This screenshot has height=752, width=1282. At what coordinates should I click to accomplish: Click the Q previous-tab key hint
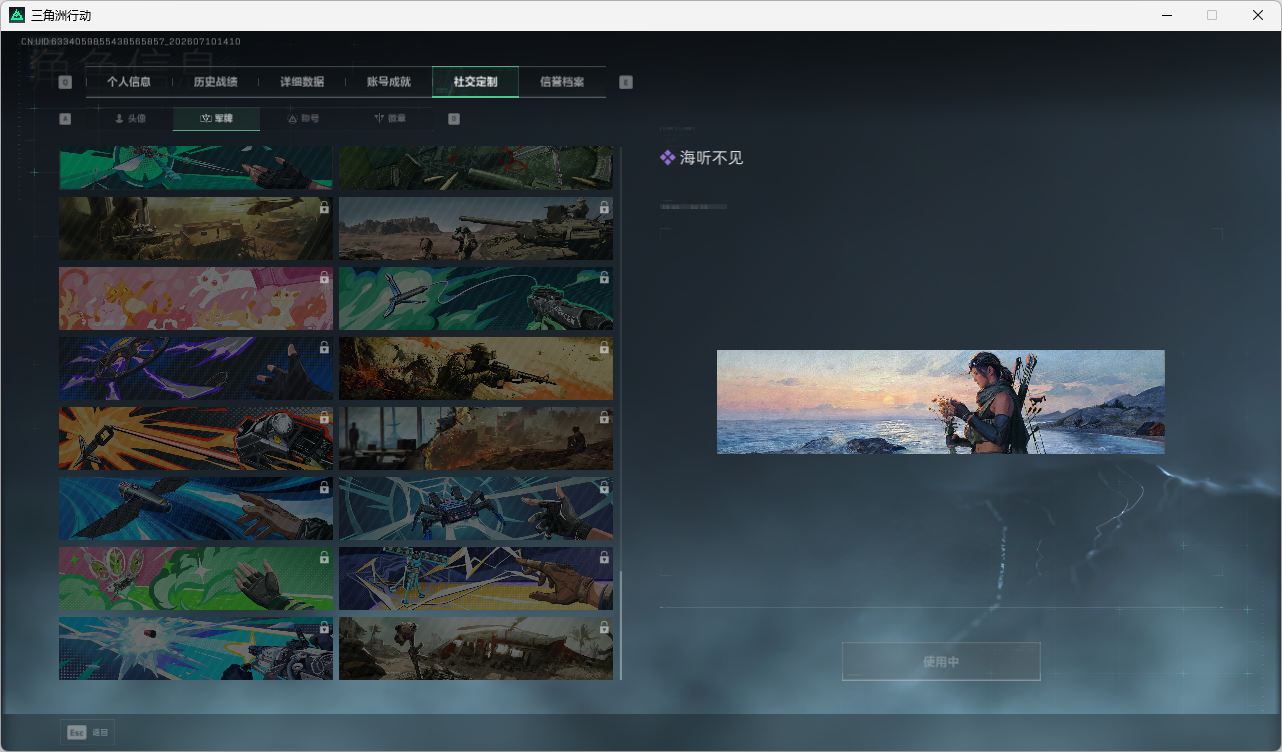65,83
